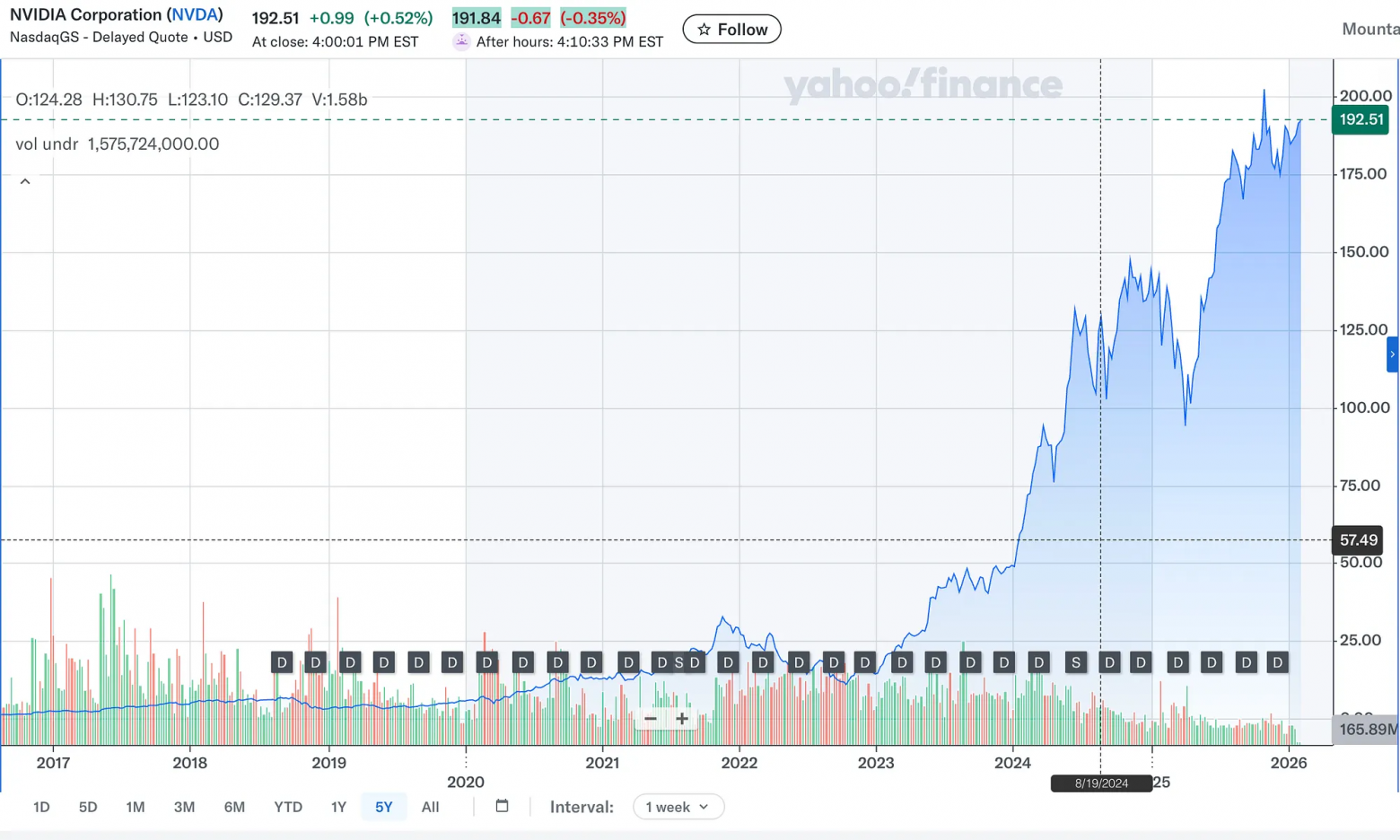1400x840 pixels.
Task: Zoom out using the minus icon on chart
Action: [x=652, y=719]
